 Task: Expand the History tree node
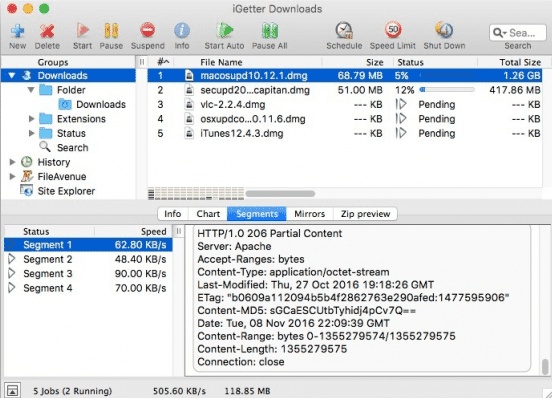[x=12, y=162]
